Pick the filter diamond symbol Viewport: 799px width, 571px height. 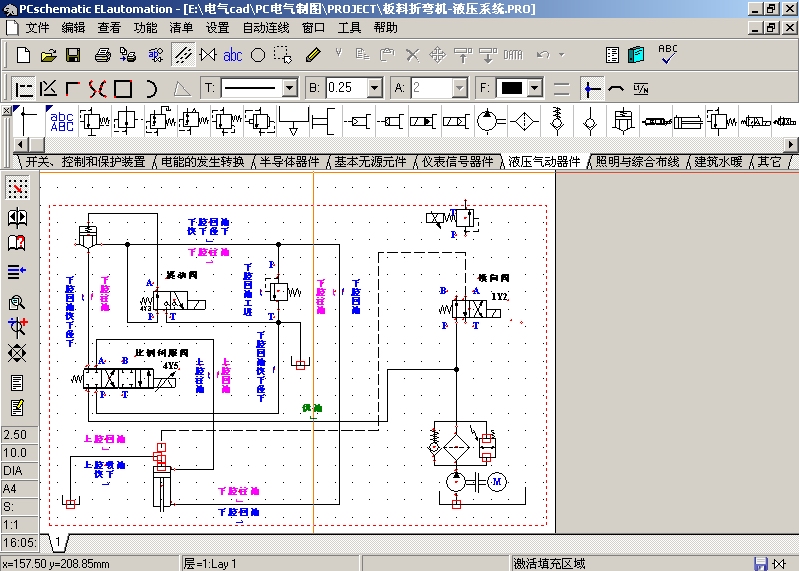tap(524, 121)
